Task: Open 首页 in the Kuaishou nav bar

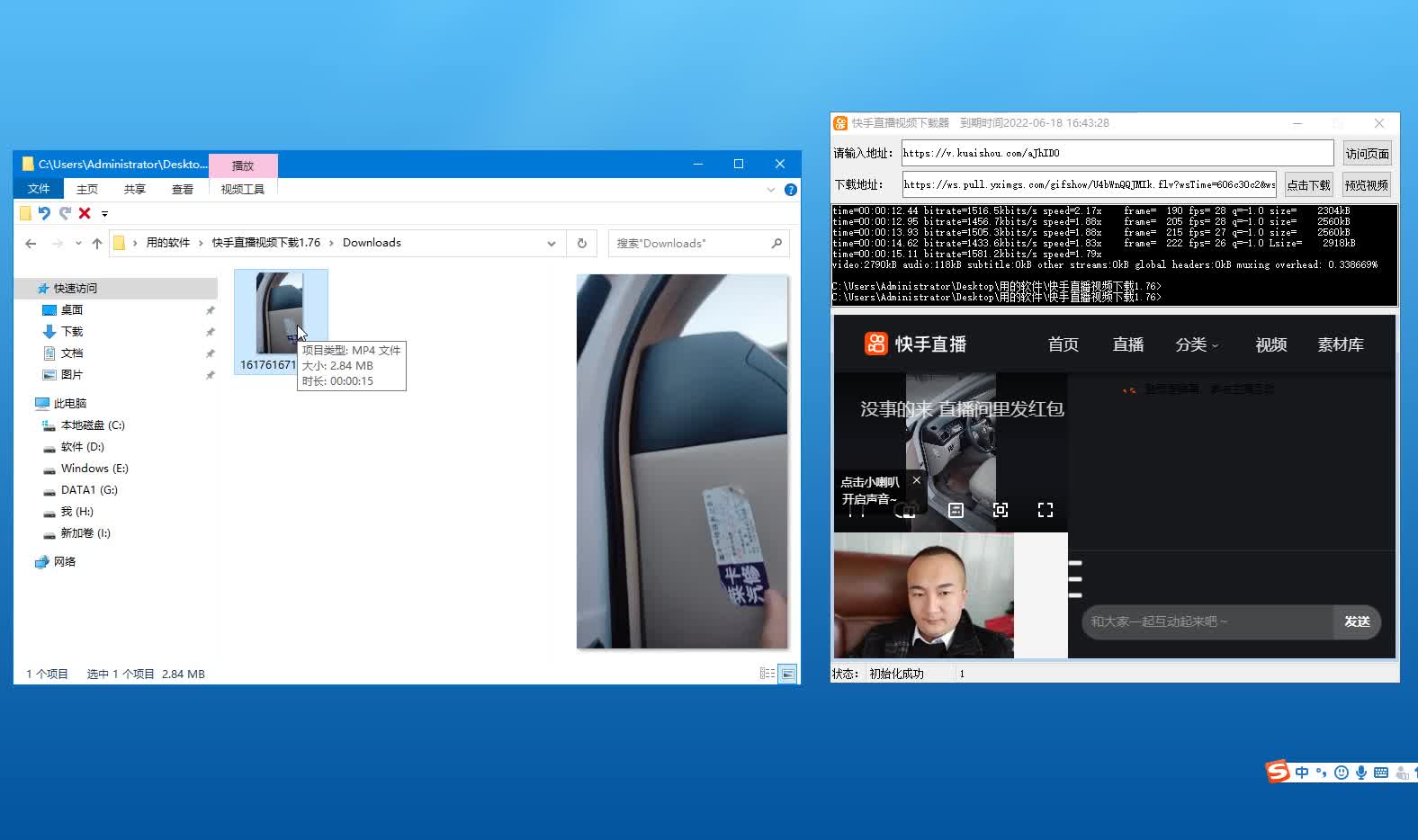Action: click(1063, 344)
